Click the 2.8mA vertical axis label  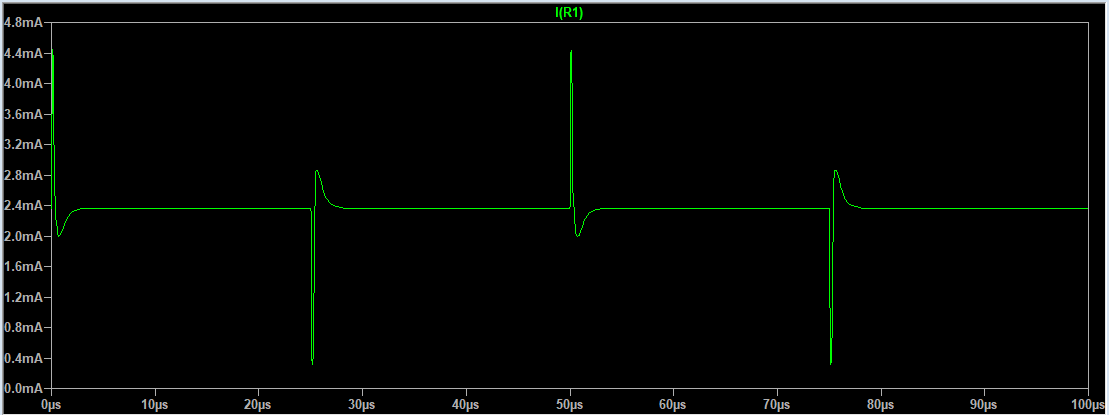tap(23, 175)
